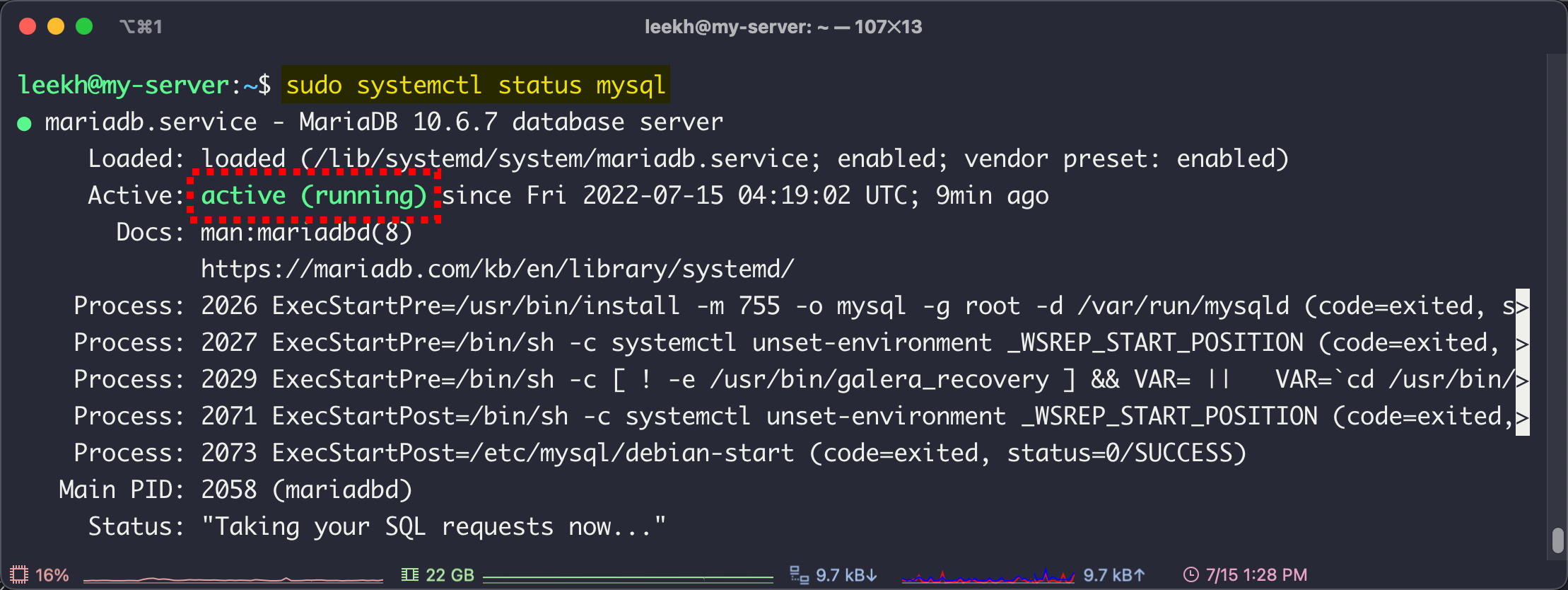Click the CPU usage graph line
This screenshot has height=590, width=1568.
pos(233,579)
